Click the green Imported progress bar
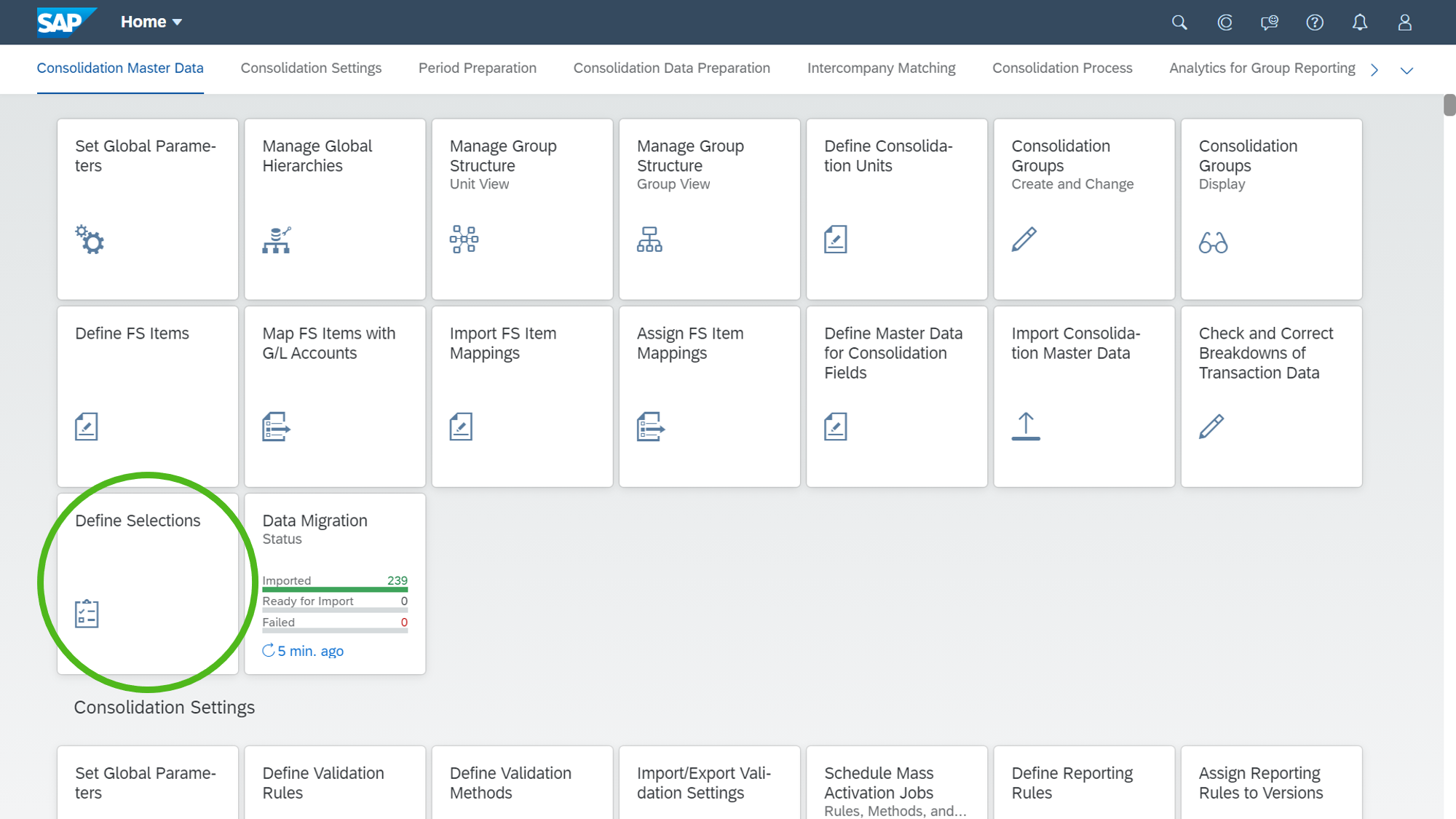The height and width of the screenshot is (819, 1456). coord(335,589)
